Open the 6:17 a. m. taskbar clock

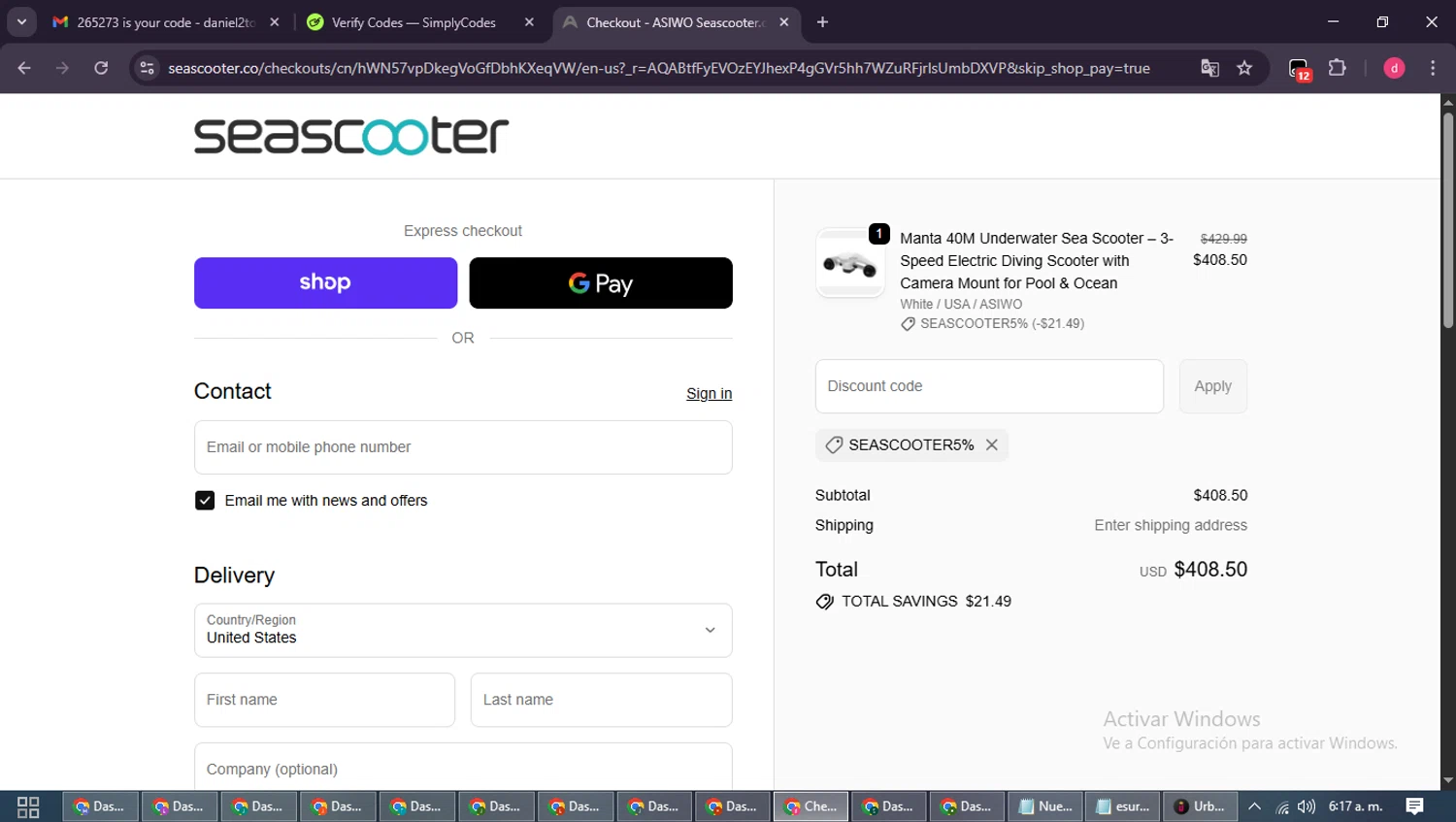(x=1355, y=806)
